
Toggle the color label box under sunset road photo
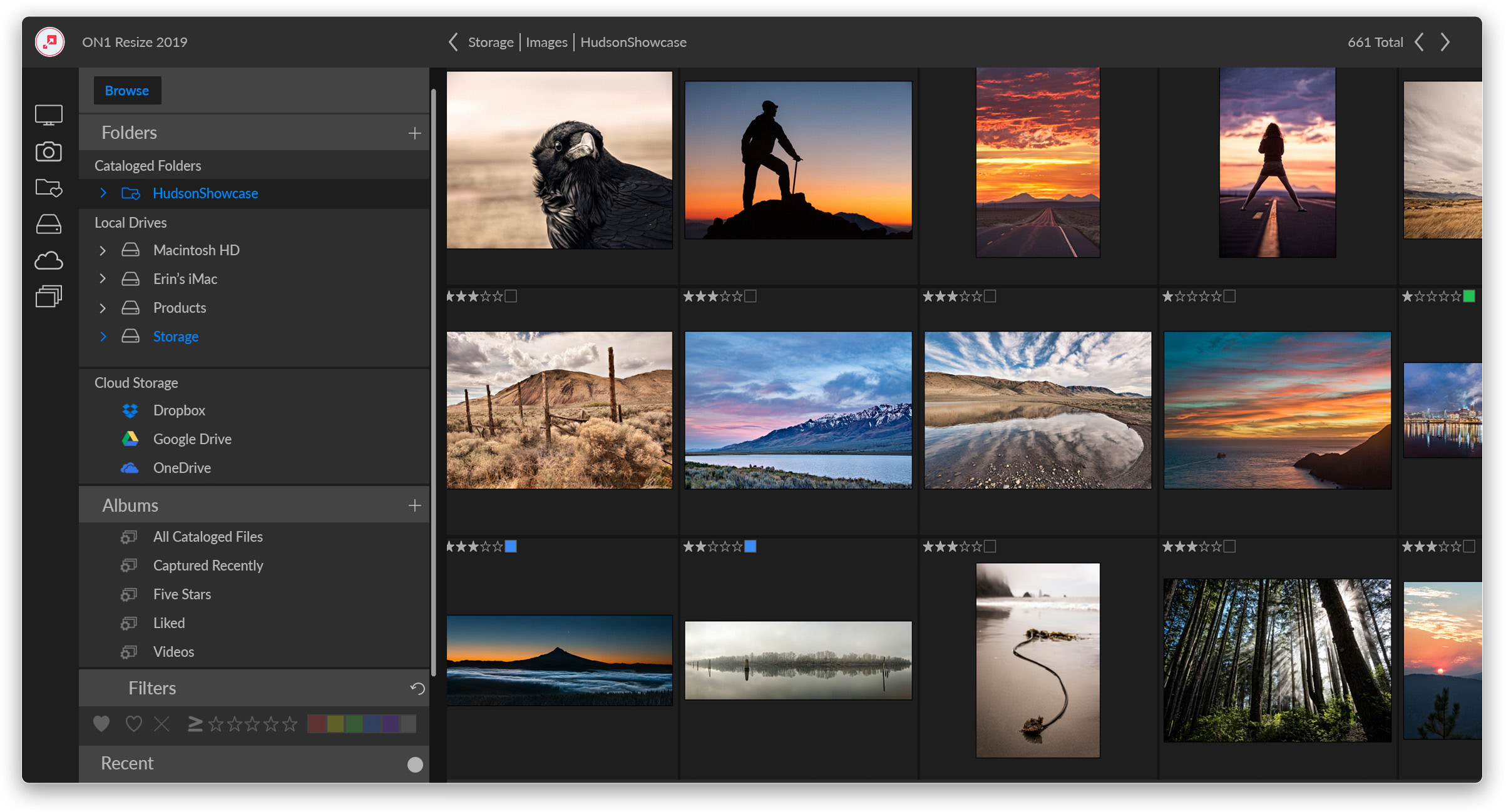(x=990, y=297)
